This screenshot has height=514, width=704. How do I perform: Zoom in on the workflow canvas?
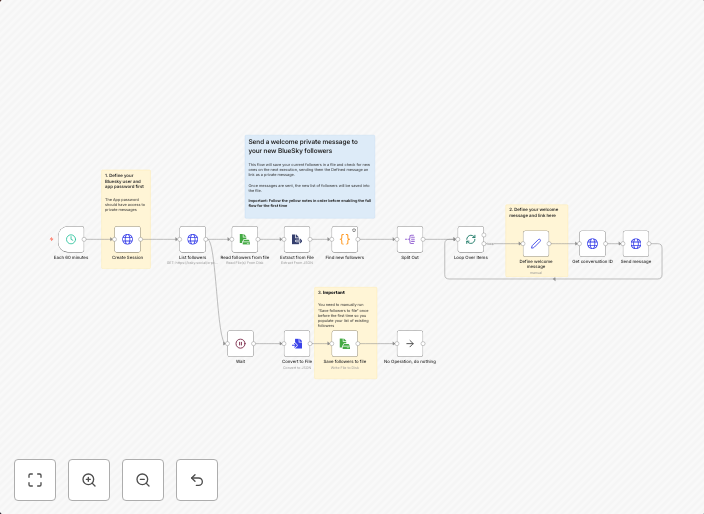click(x=89, y=480)
